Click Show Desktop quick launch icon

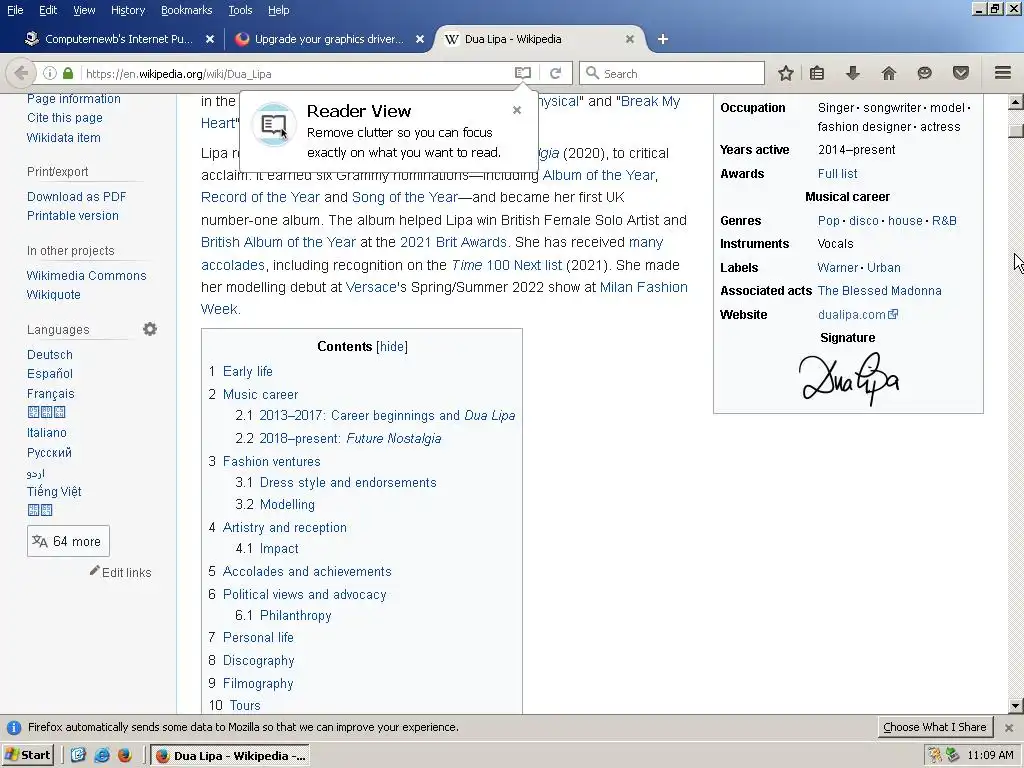click(x=78, y=756)
